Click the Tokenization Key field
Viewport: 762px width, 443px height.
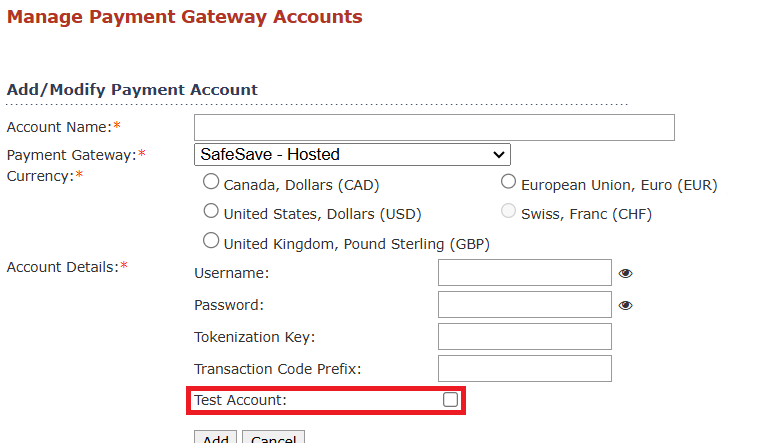pyautogui.click(x=525, y=337)
